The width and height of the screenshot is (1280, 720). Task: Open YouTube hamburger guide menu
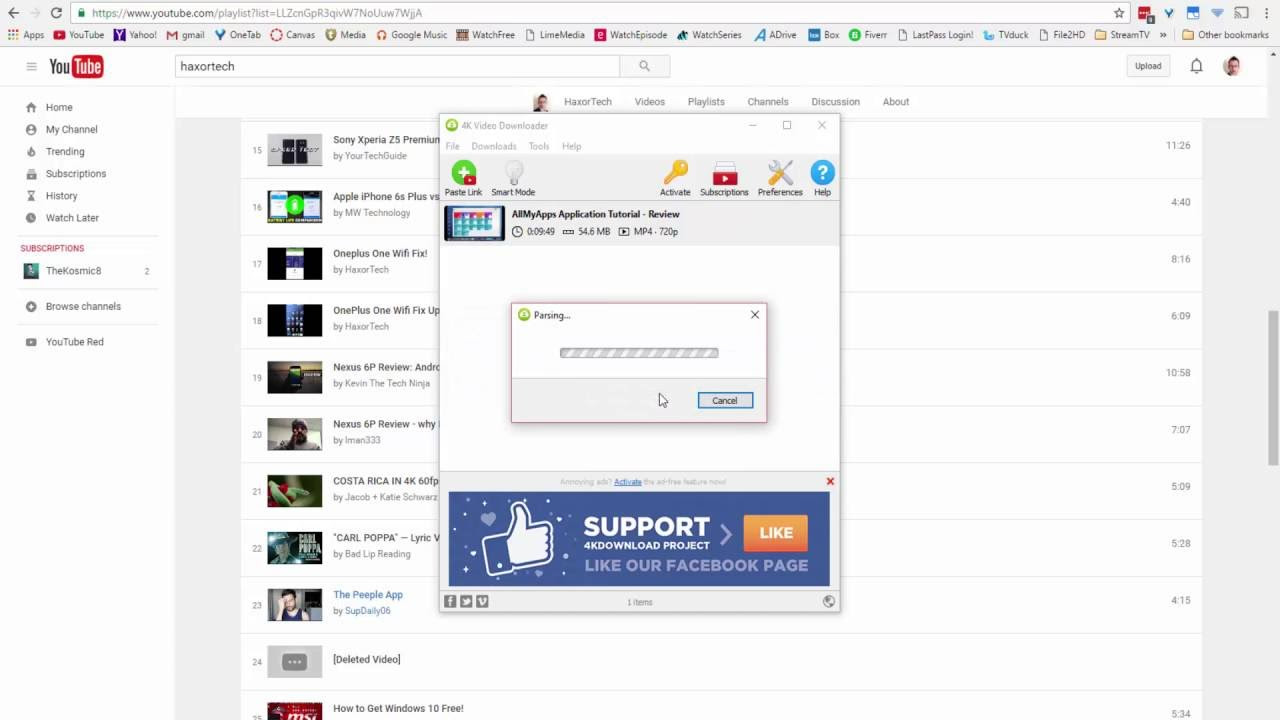click(31, 66)
